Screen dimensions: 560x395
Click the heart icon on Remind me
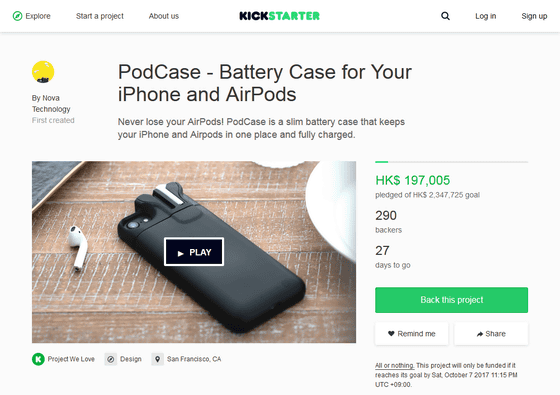click(x=391, y=334)
